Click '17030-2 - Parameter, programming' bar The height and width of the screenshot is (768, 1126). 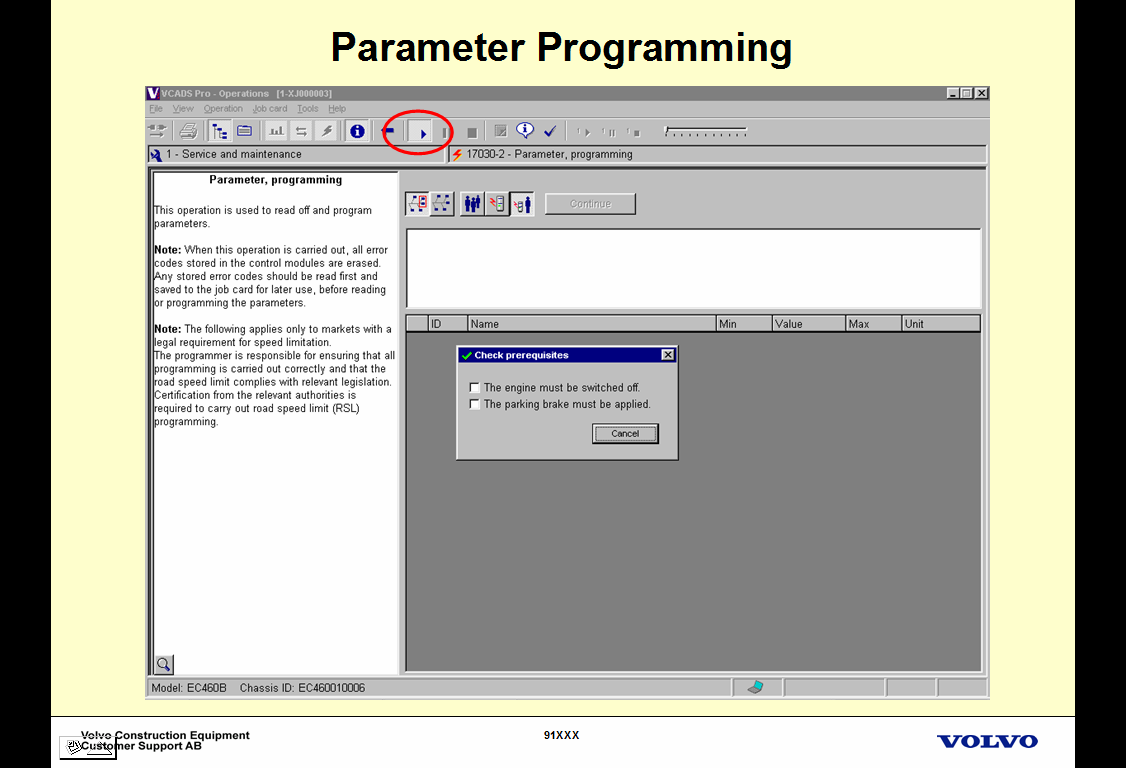718,154
